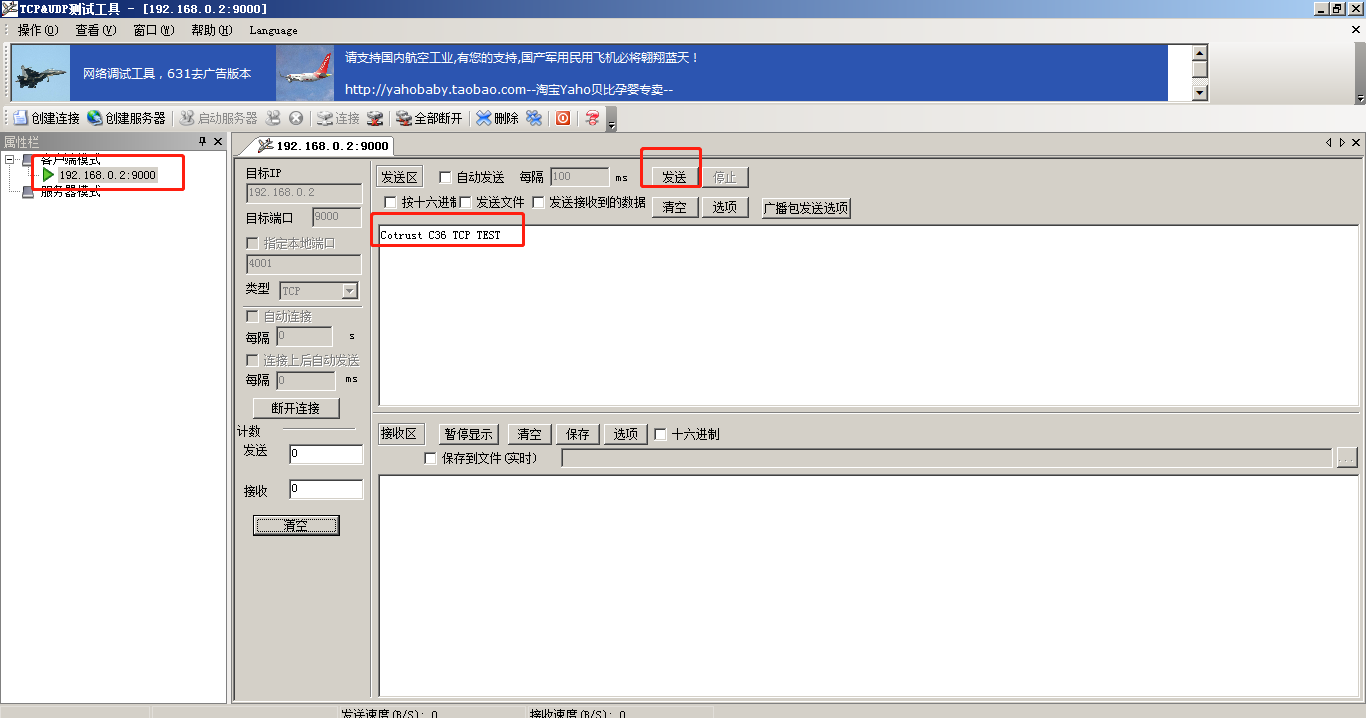Enable the 十六进制 receive checkbox
The image size is (1366, 718).
(x=660, y=434)
